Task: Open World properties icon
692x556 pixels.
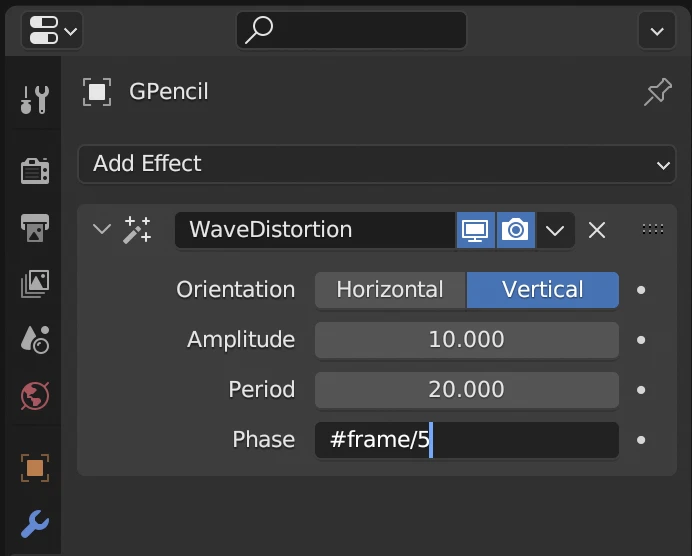Action: (x=35, y=396)
